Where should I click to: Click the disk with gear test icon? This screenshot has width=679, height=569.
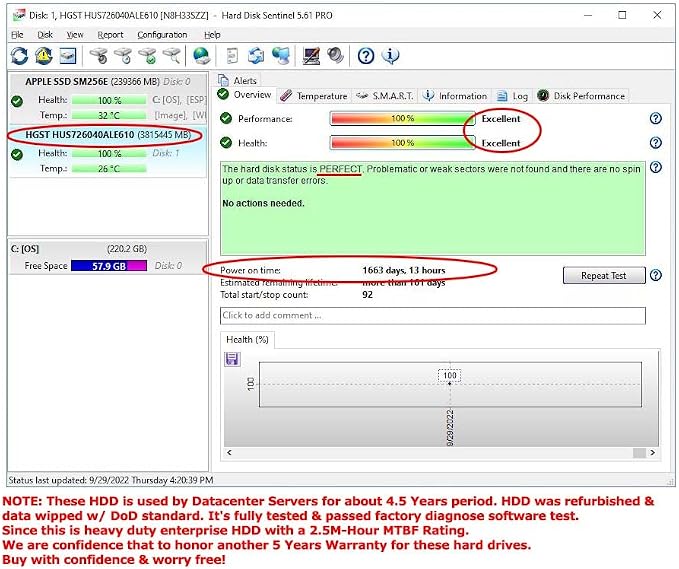pos(99,56)
